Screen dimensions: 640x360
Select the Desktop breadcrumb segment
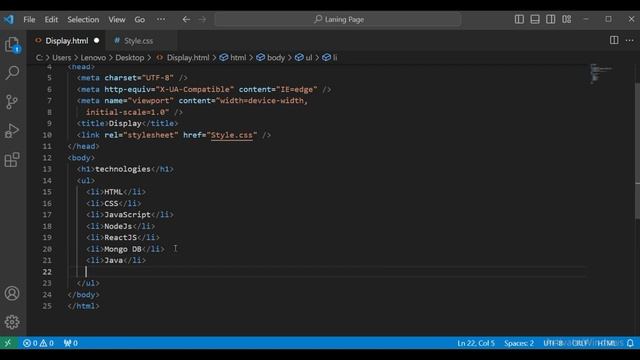[129, 58]
